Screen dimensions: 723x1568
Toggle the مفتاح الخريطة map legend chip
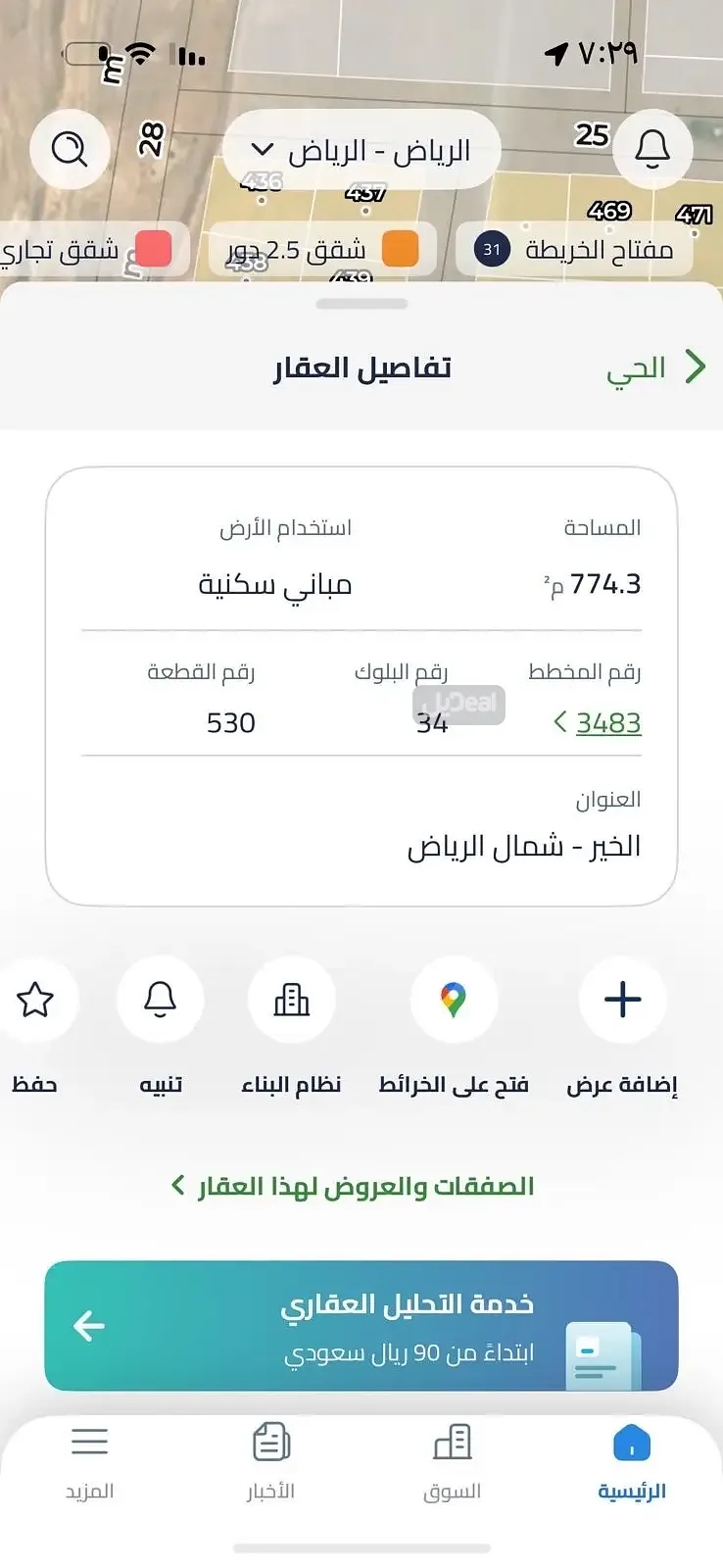point(574,250)
